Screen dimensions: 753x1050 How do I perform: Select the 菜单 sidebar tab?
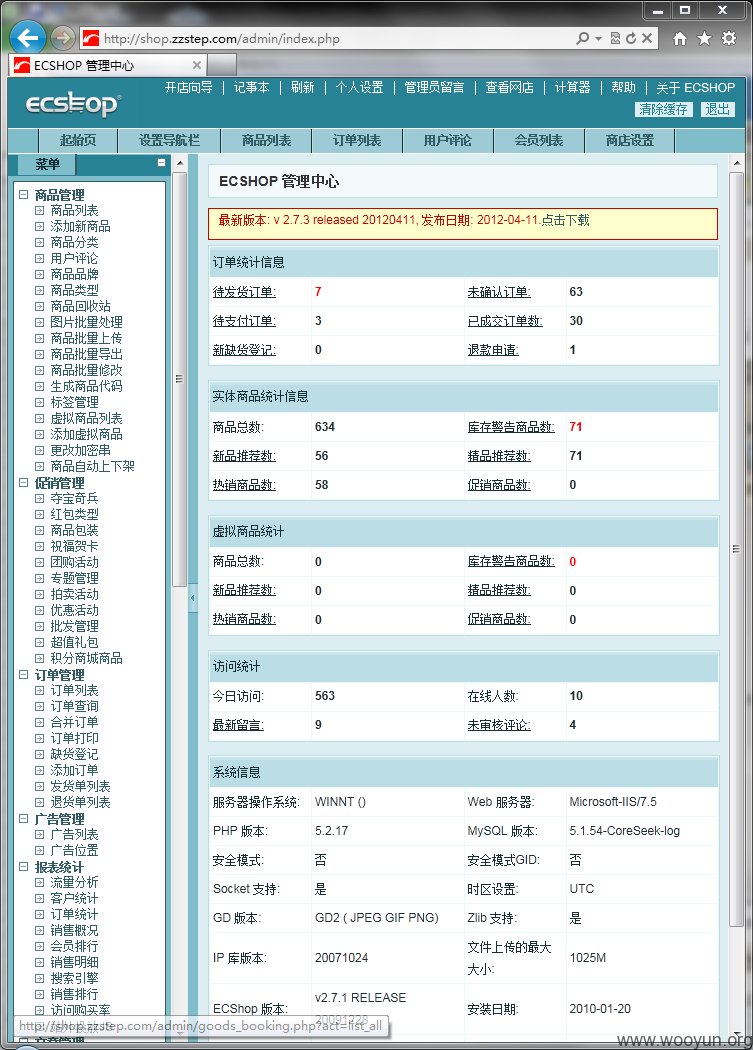(48, 164)
